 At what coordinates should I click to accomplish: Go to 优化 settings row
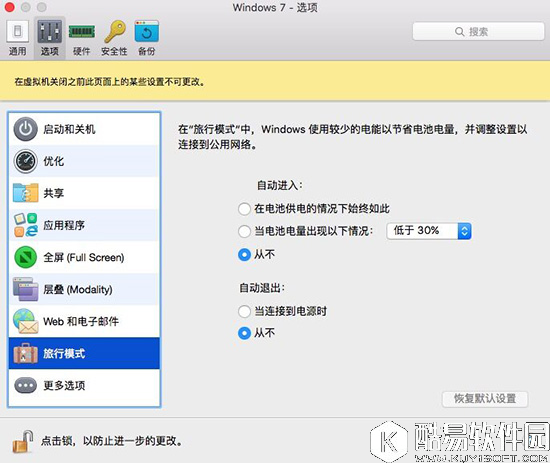click(84, 161)
